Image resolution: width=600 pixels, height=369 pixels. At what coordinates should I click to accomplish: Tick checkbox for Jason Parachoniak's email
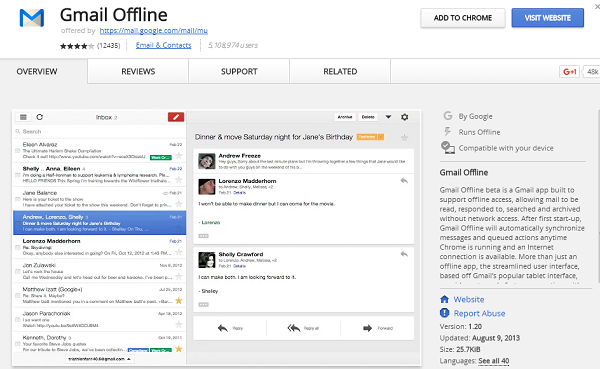click(x=18, y=320)
